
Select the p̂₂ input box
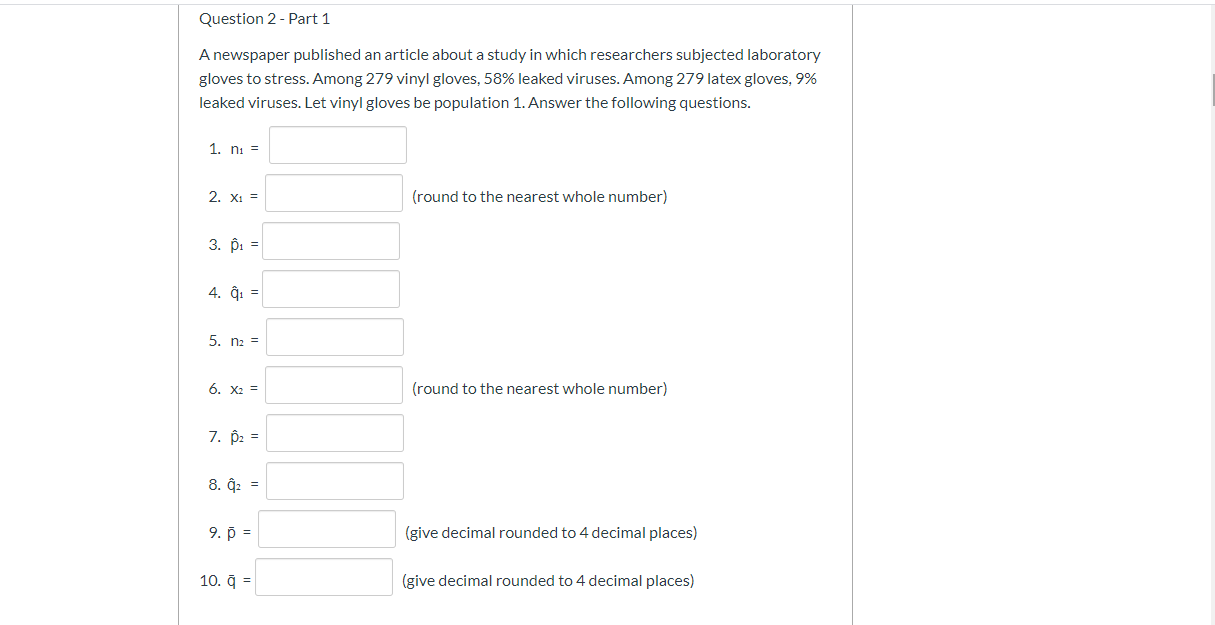coord(334,432)
